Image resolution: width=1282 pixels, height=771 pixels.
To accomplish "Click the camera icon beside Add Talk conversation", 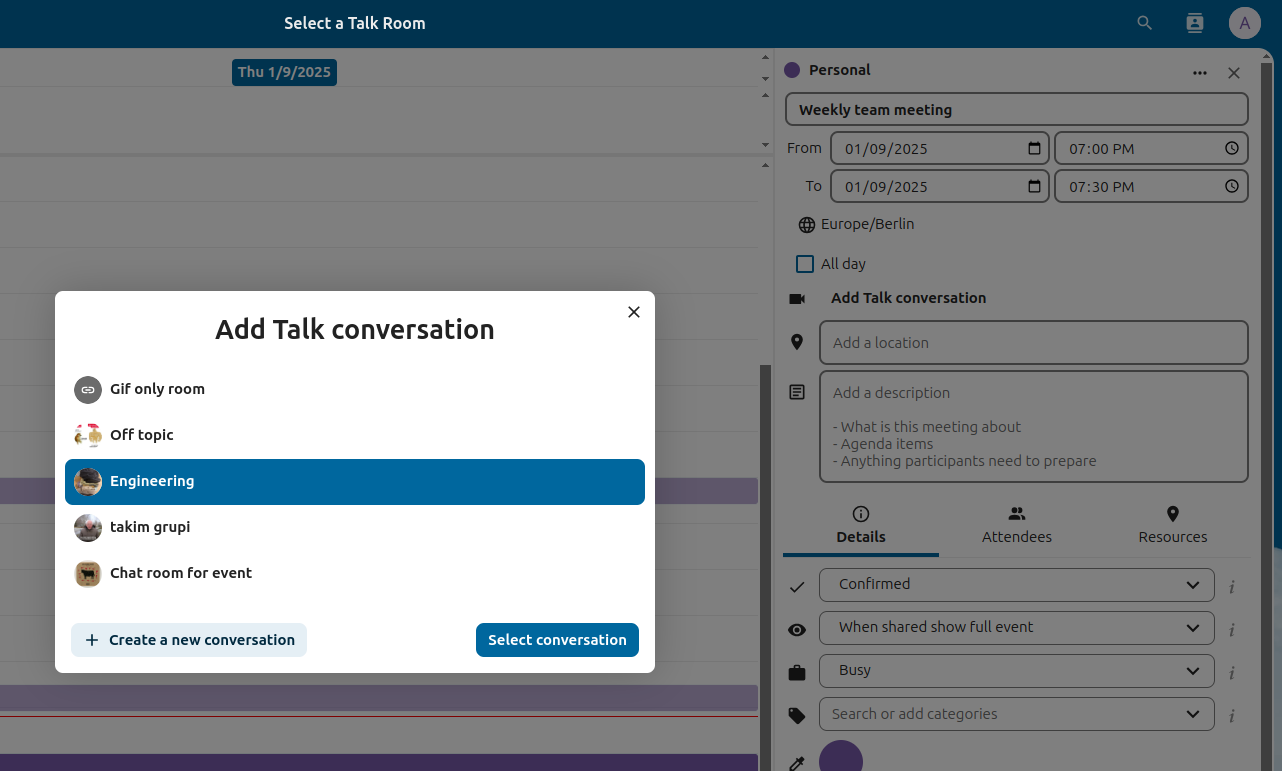I will 797,297.
